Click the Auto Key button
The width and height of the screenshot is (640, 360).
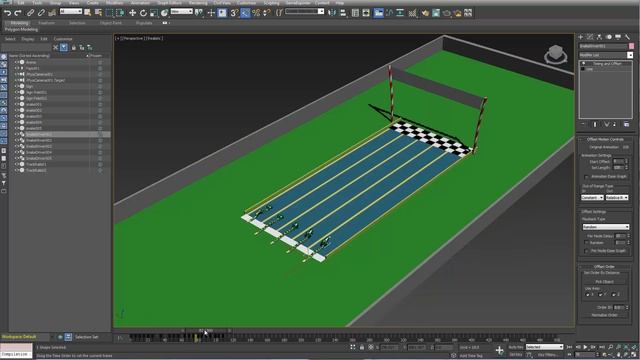[516, 347]
